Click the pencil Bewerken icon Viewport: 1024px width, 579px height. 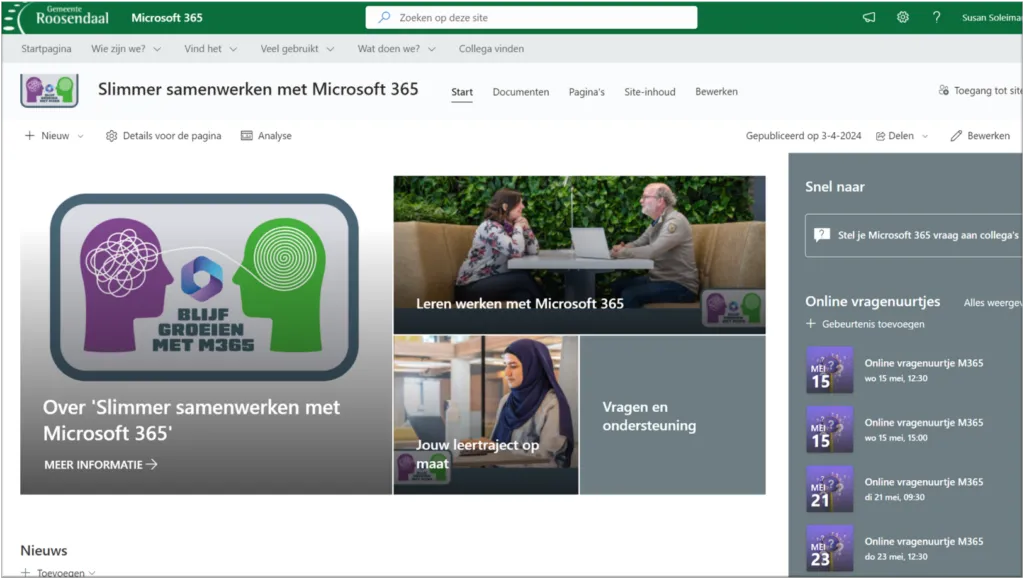(x=956, y=136)
